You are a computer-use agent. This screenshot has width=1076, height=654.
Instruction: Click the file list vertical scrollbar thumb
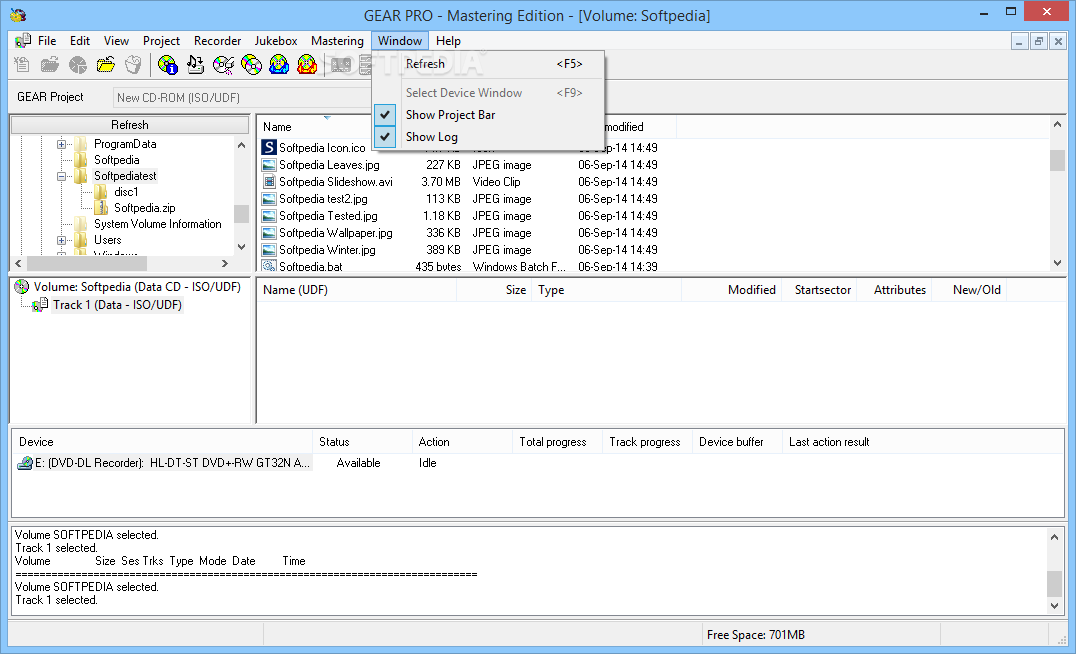pyautogui.click(x=1057, y=160)
